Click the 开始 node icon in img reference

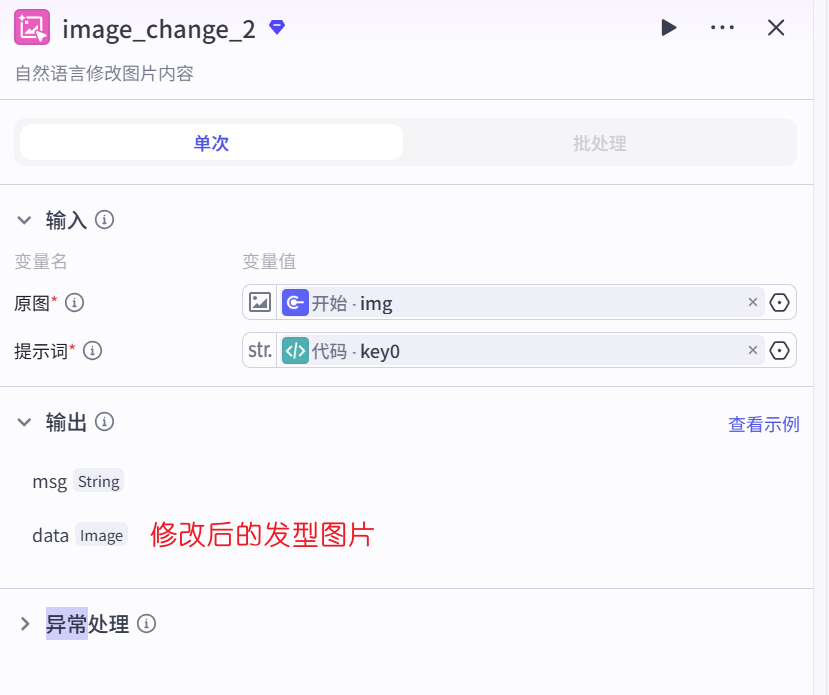pyautogui.click(x=295, y=302)
